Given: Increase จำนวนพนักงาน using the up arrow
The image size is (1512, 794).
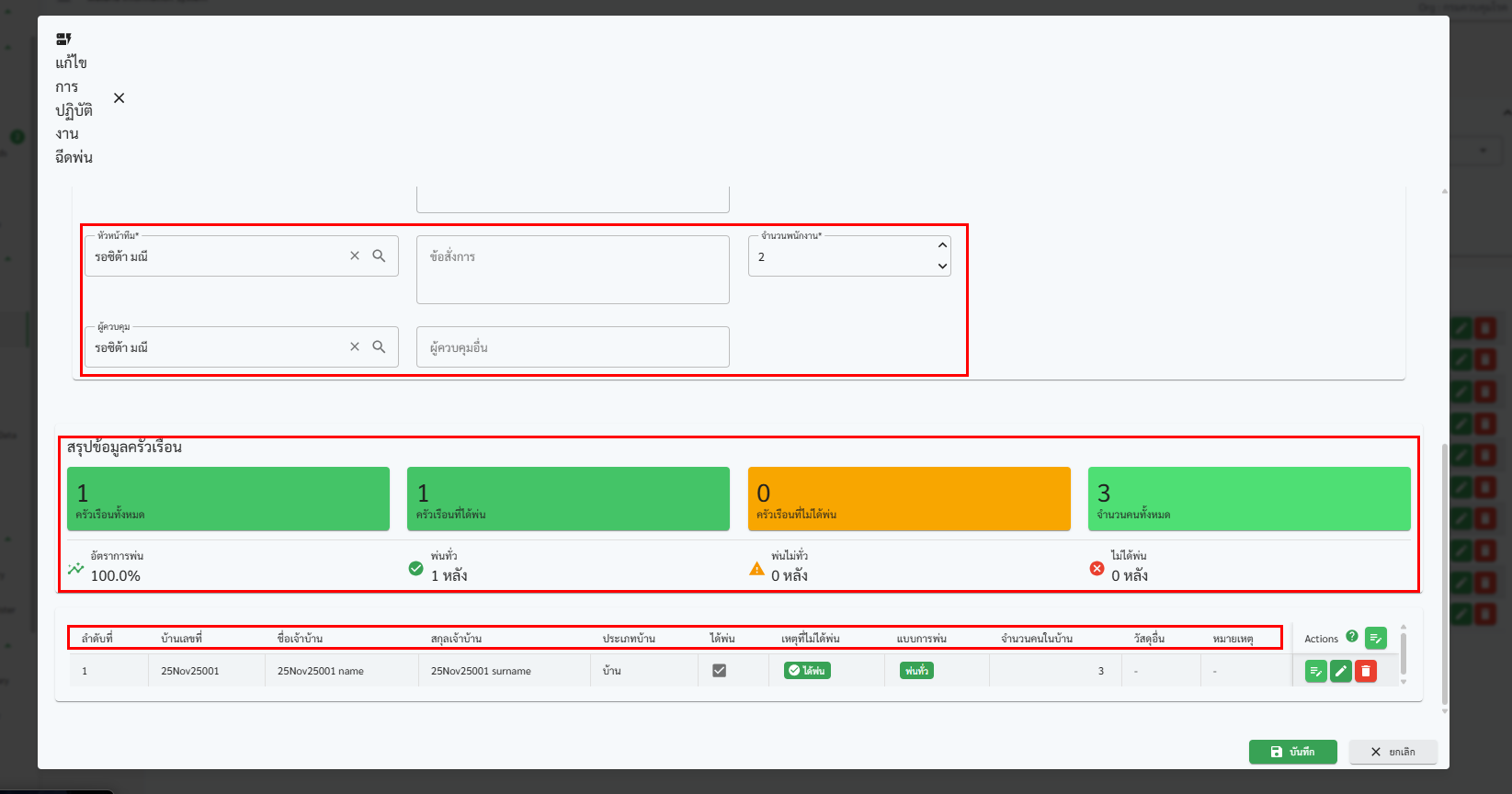Looking at the screenshot, I should (x=942, y=245).
